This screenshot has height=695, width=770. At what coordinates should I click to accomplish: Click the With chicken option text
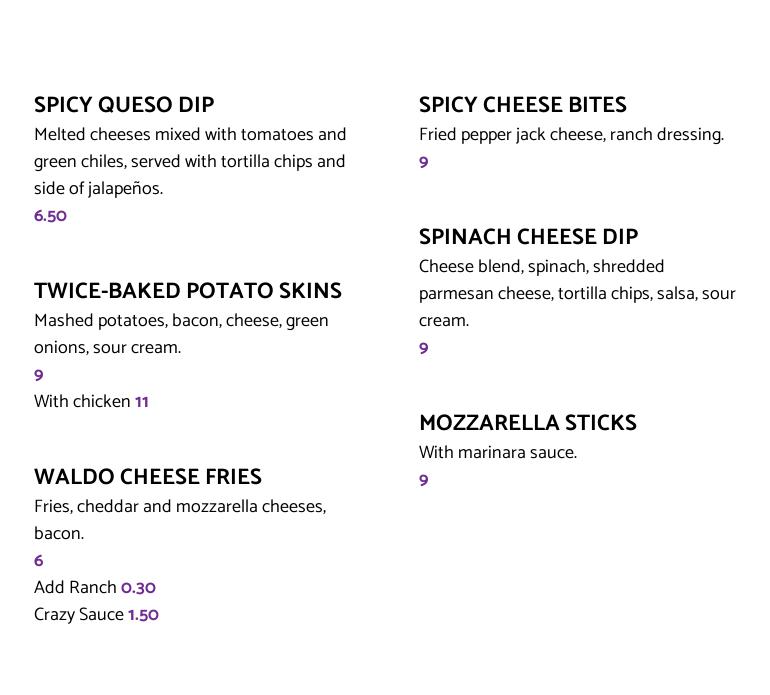[x=82, y=402]
